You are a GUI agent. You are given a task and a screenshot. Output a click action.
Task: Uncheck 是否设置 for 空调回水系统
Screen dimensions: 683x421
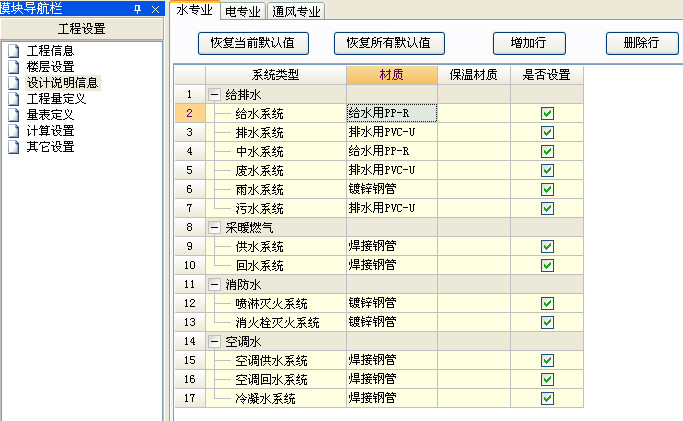(547, 379)
